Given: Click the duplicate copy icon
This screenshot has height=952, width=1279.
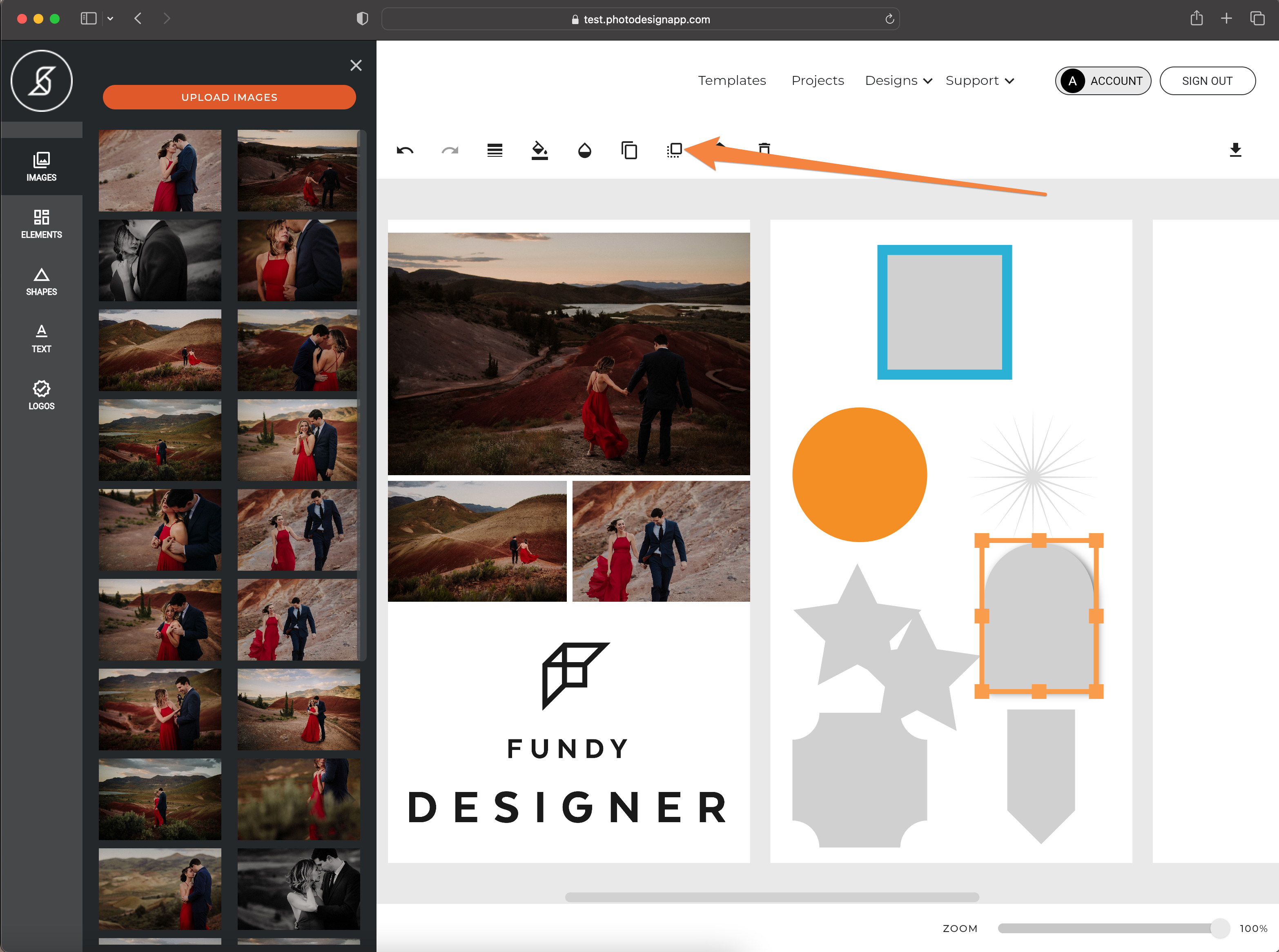Looking at the screenshot, I should tap(629, 150).
